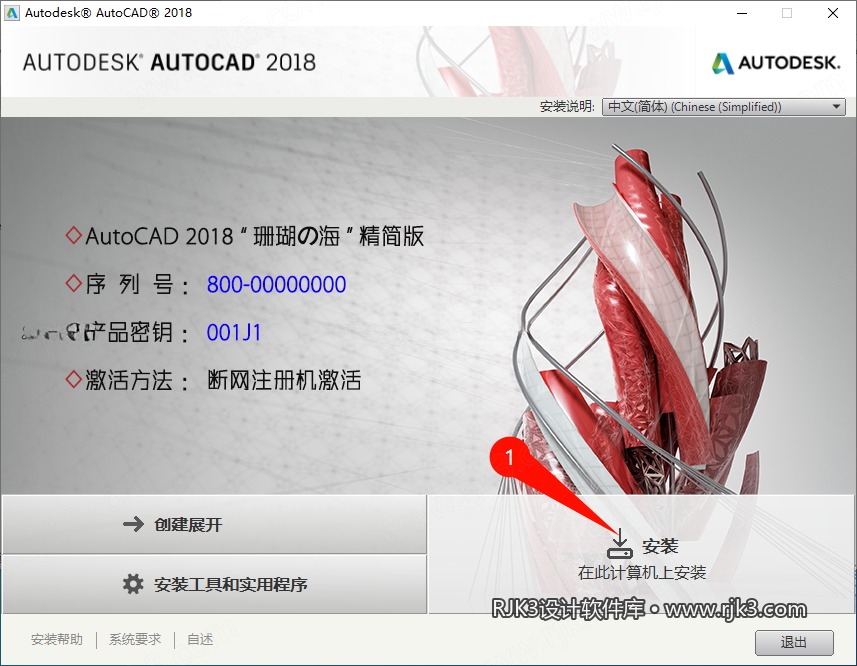This screenshot has width=857, height=666.
Task: Click the gear icon beside 安装工具和实用程序
Action: (x=133, y=584)
